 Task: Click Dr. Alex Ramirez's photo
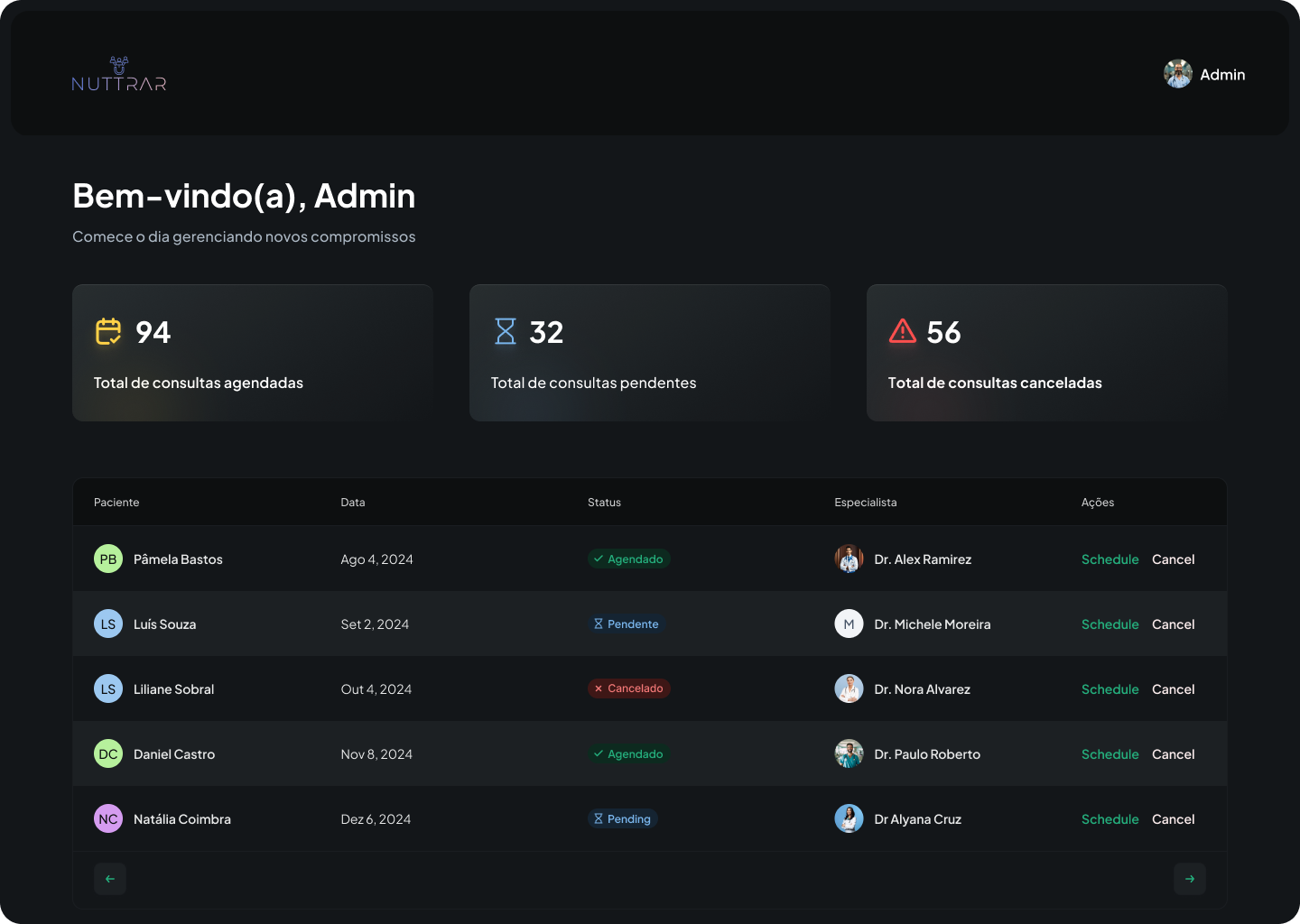(849, 559)
